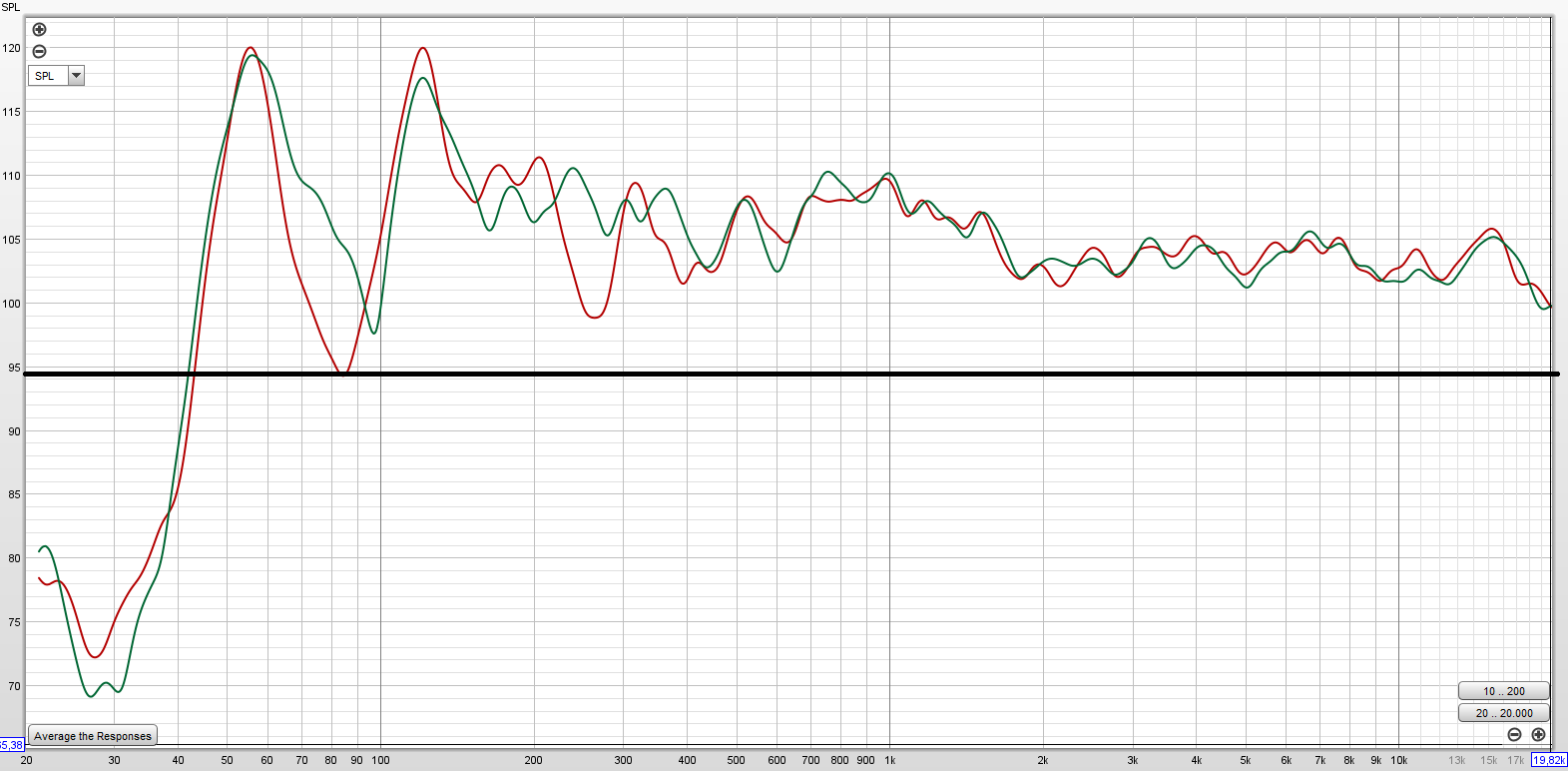Viewport: 1568px width, 771px height.
Task: Click the thick black horizontal line near 95 dB
Action: [699, 374]
